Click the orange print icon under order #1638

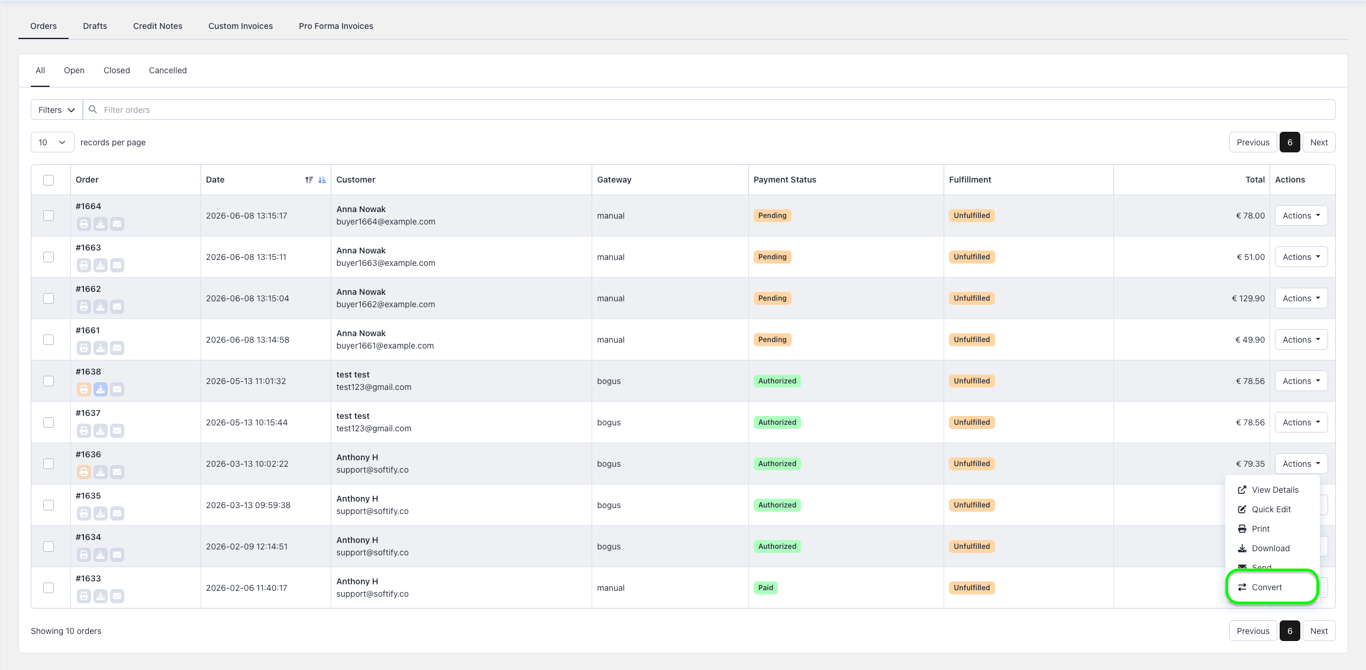[x=84, y=389]
